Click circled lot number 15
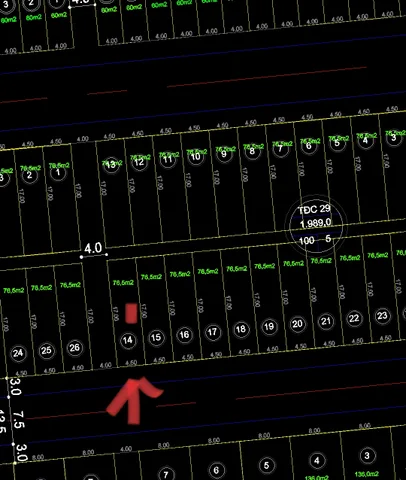Screen dimensions: 406x480 (x=156, y=338)
